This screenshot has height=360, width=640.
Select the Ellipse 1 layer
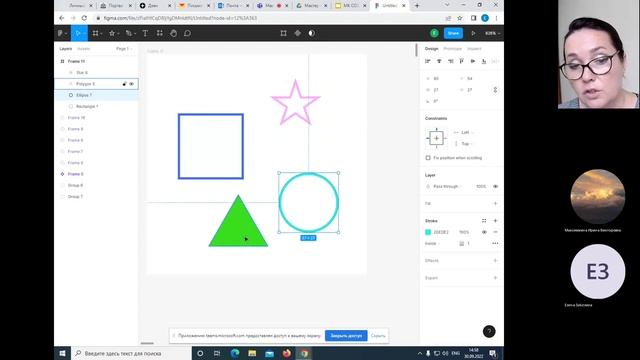[97, 95]
